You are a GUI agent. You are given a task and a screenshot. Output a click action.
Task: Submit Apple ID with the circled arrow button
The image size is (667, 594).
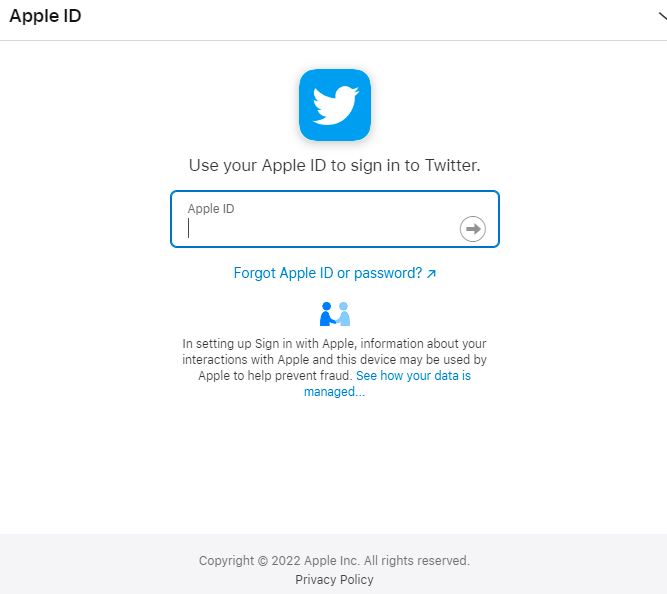click(x=473, y=229)
